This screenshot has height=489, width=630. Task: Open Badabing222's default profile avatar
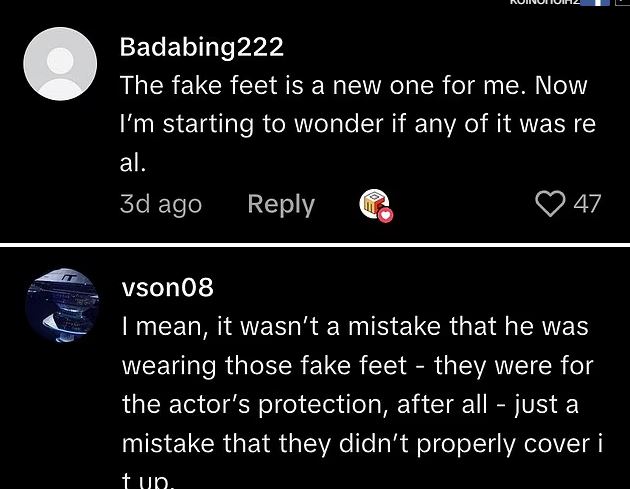tap(60, 63)
